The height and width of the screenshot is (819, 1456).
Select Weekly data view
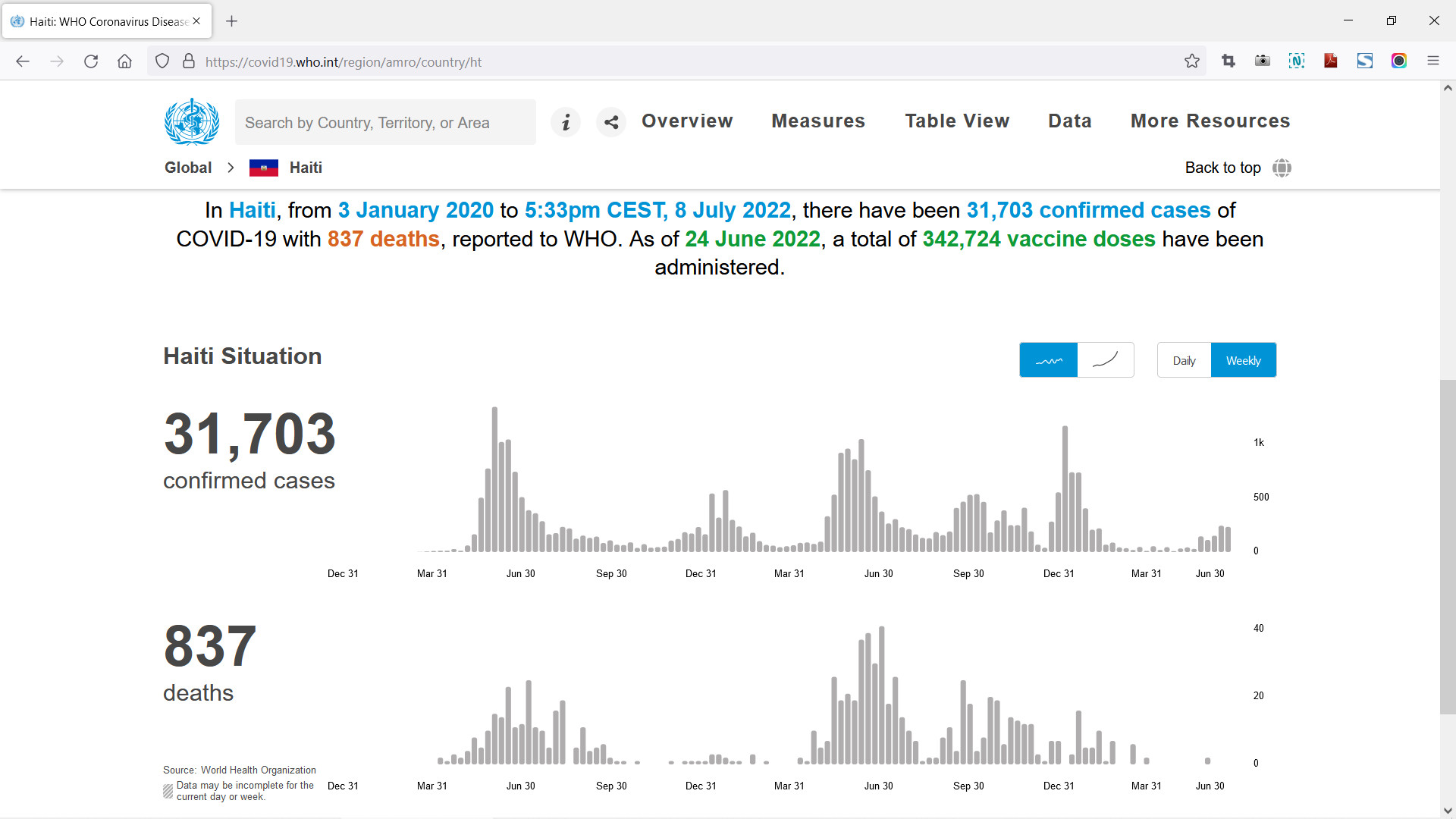1243,360
